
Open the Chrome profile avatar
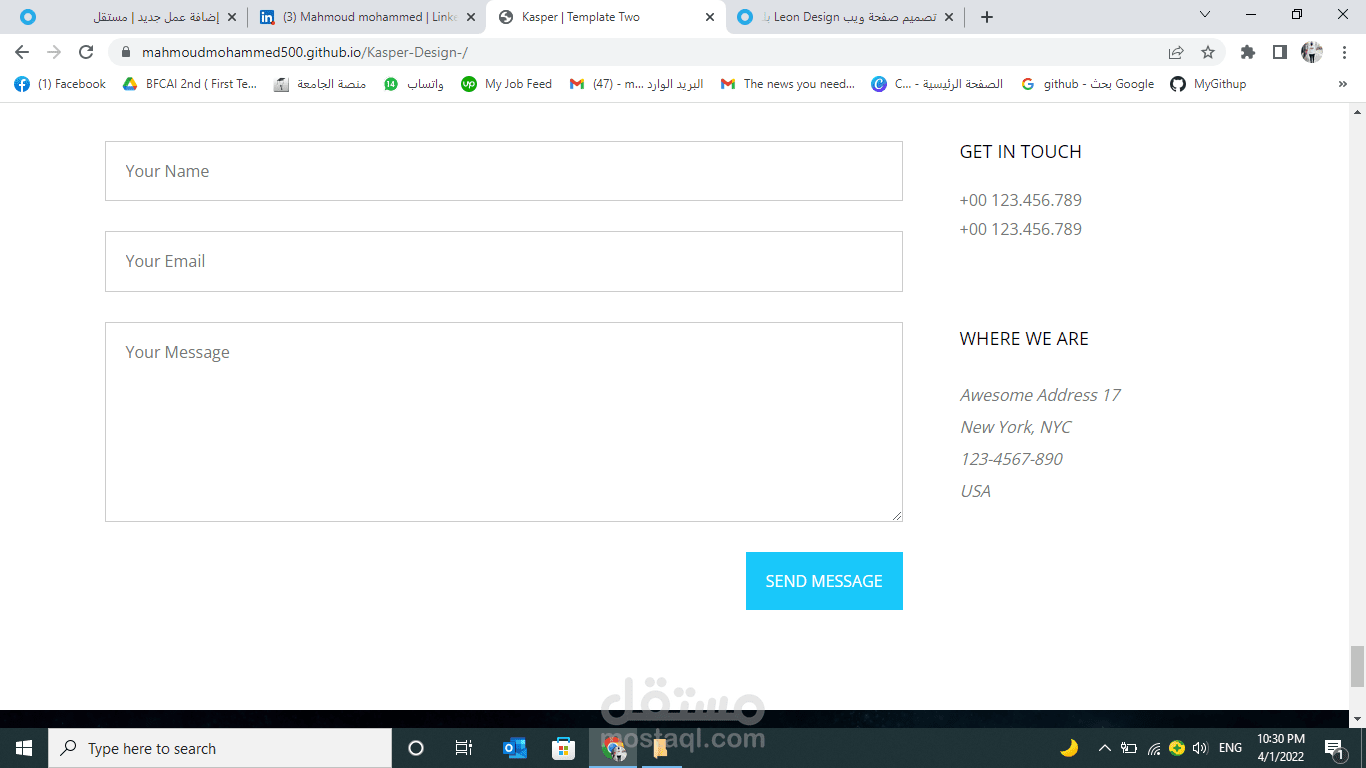(1312, 52)
